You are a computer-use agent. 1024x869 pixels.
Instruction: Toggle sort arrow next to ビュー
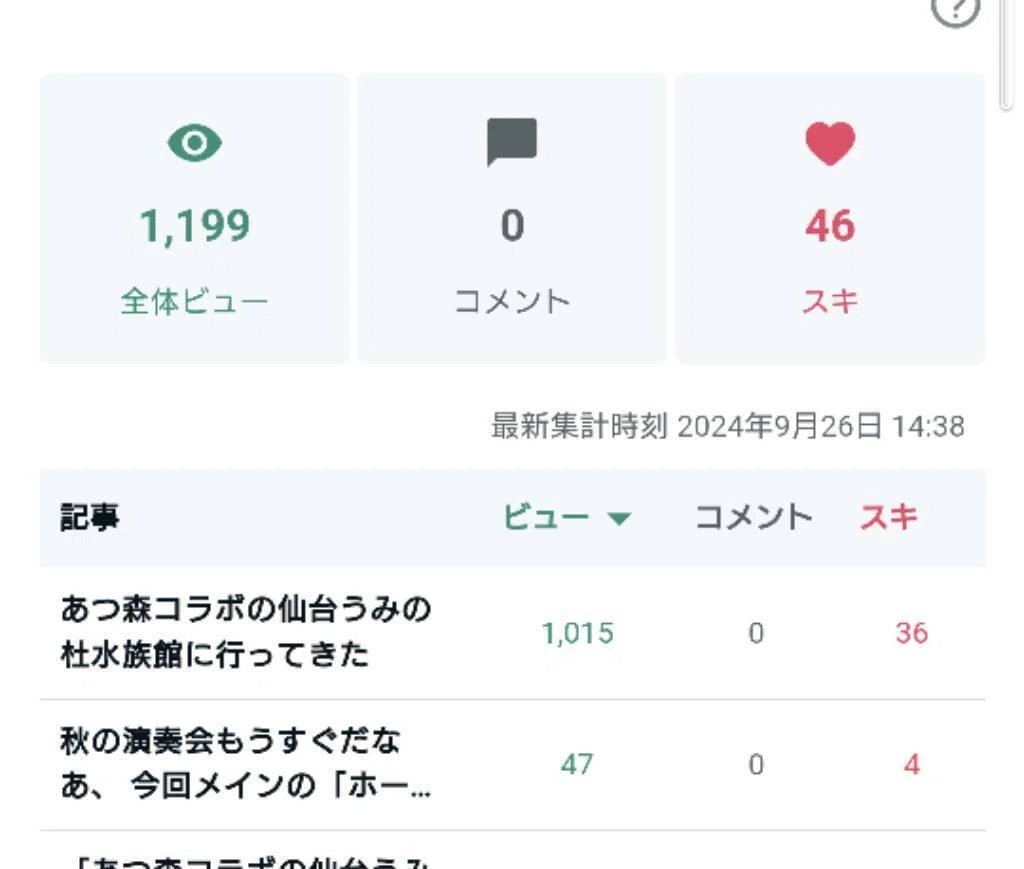click(x=618, y=518)
